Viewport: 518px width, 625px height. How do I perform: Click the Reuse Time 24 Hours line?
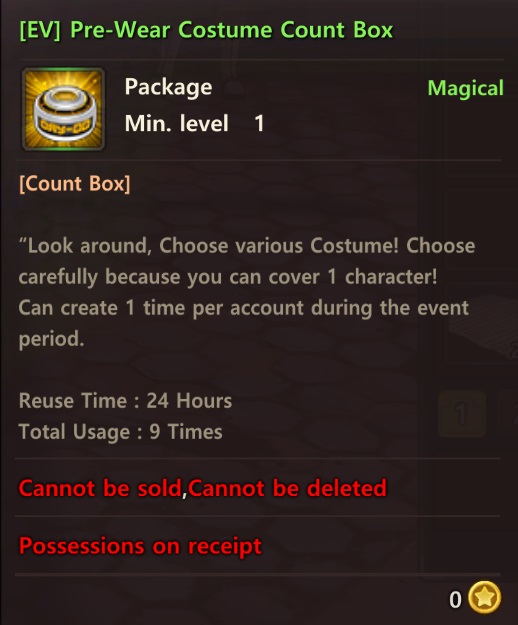pyautogui.click(x=125, y=401)
